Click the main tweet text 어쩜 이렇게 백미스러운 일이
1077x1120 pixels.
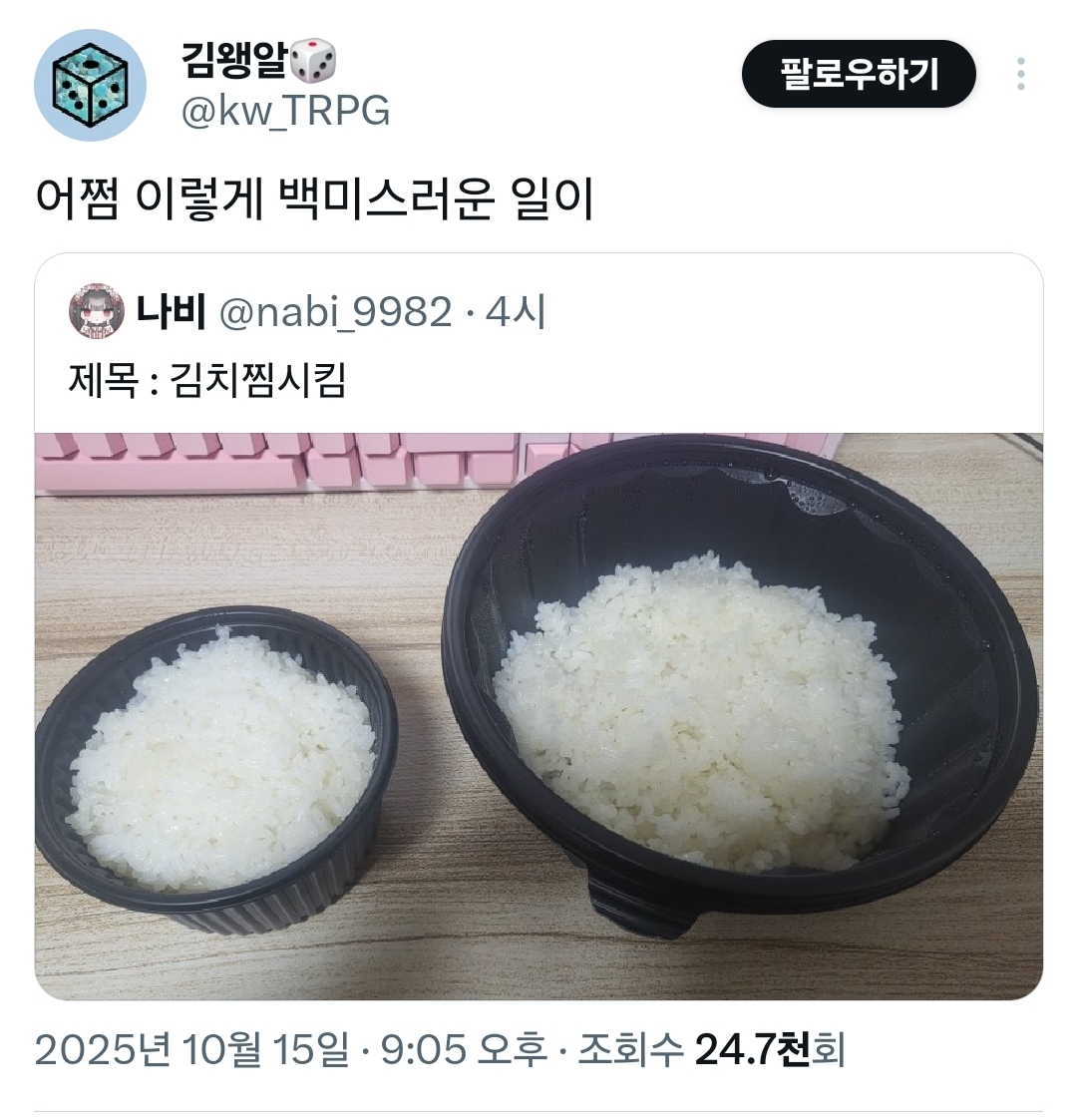pos(314,199)
